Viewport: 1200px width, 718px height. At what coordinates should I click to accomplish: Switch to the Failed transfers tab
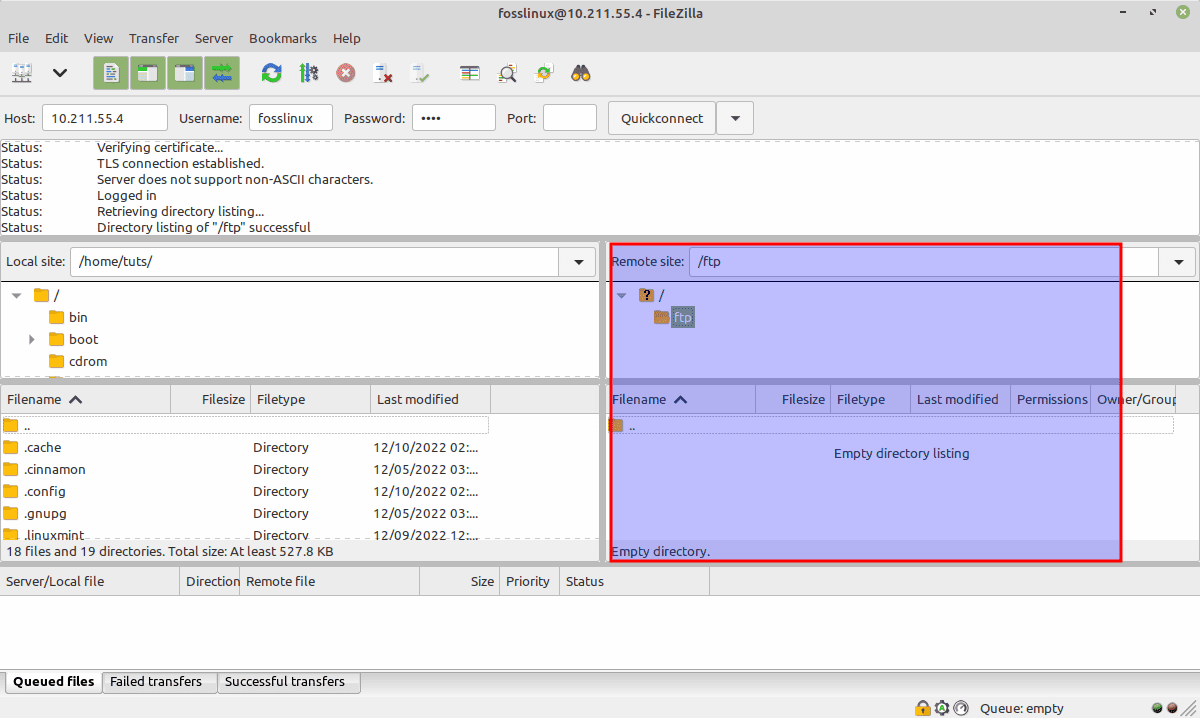[x=158, y=682]
